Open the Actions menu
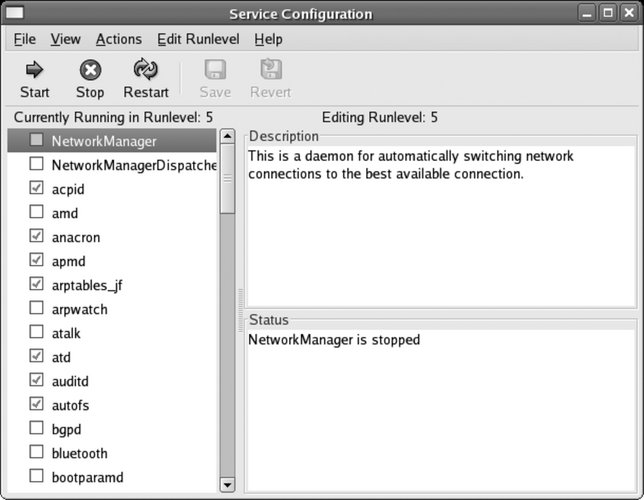Screen dimensions: 644x500 click(x=118, y=39)
